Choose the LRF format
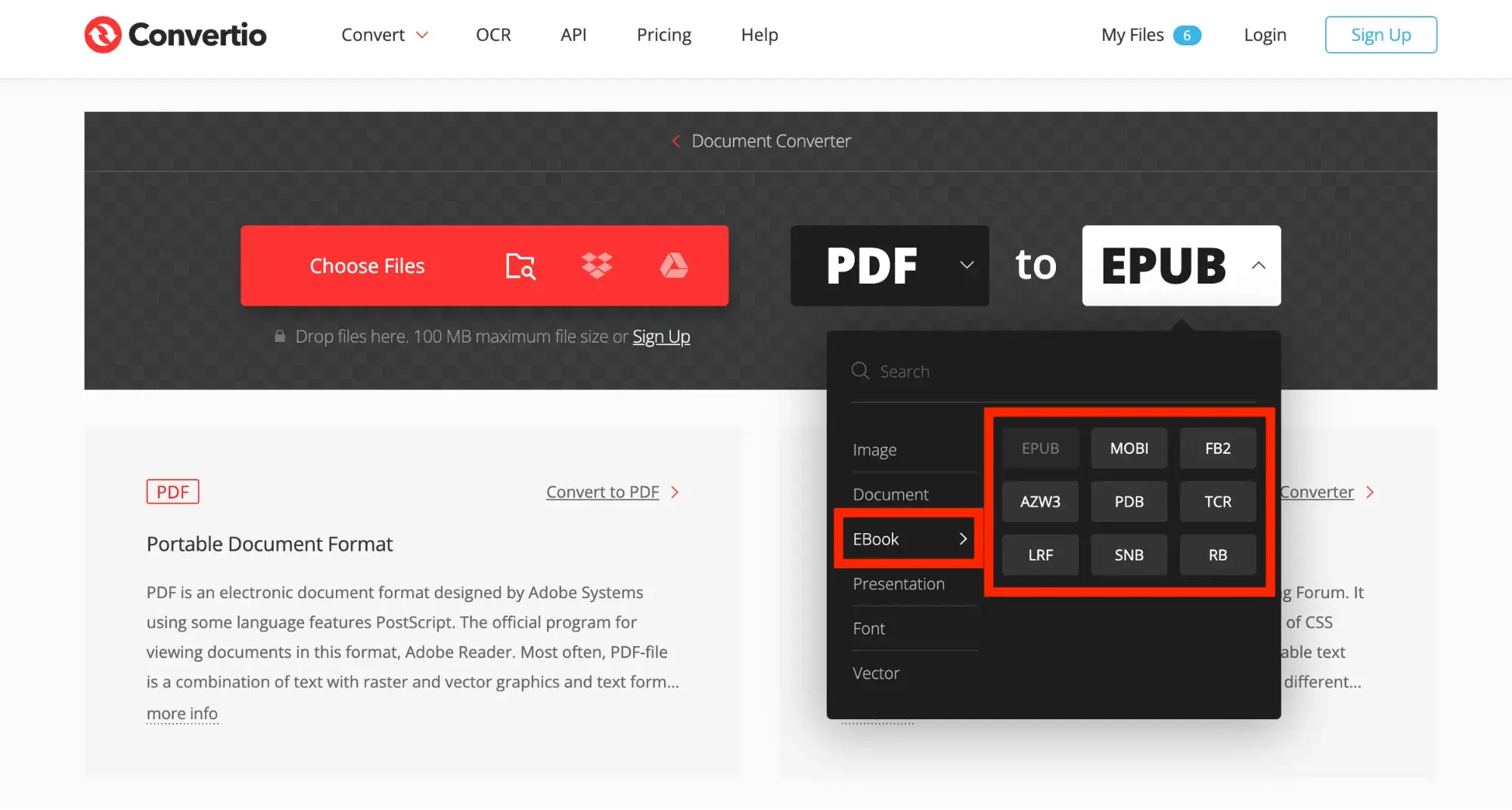 [x=1040, y=555]
